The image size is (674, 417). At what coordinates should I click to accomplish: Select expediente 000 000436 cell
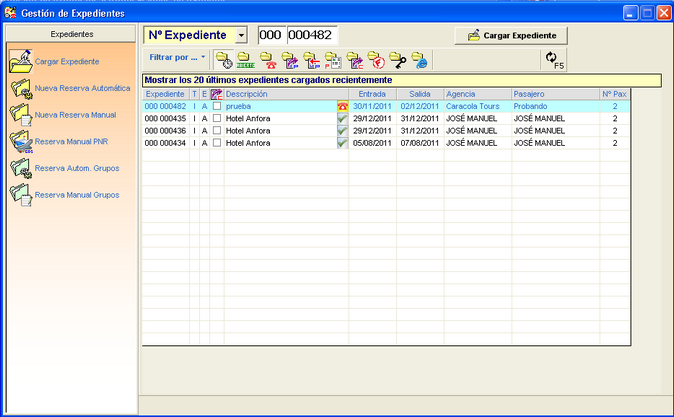(x=165, y=131)
